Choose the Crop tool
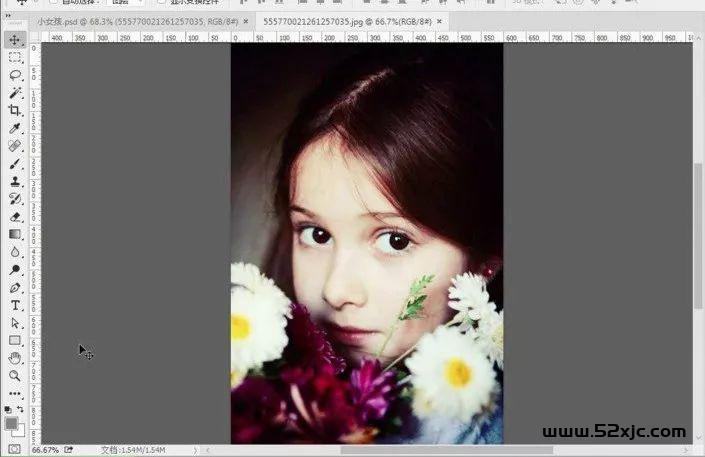The height and width of the screenshot is (457, 705). (15, 111)
